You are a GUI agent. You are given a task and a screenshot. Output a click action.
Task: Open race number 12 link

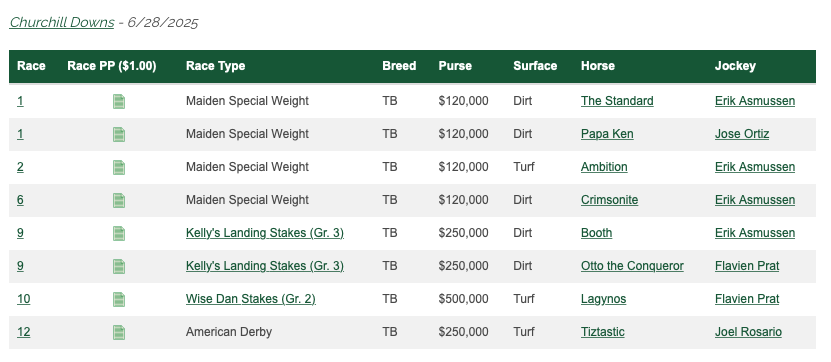[23, 332]
